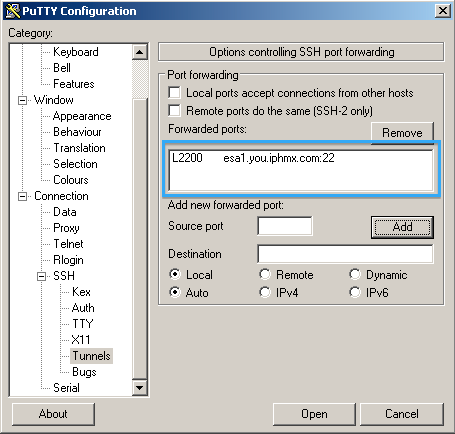Open the Keyboard category

click(76, 52)
